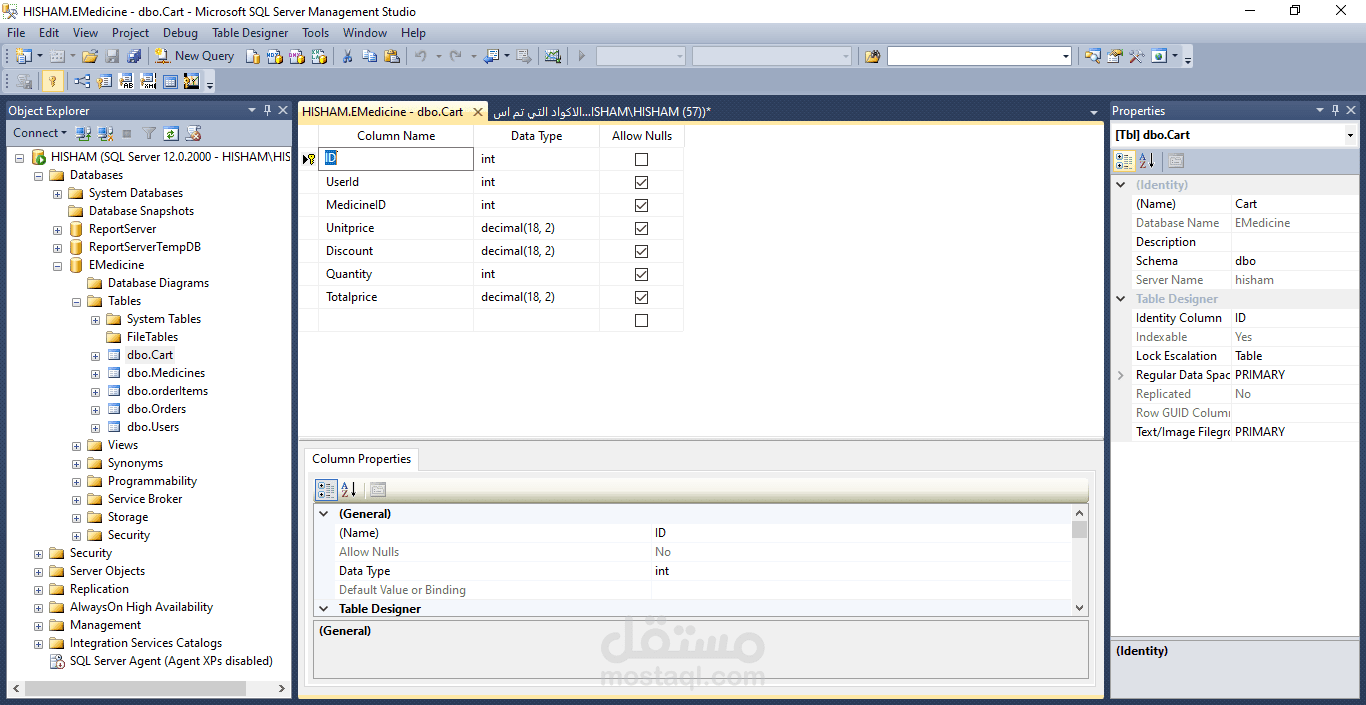Click the Activity Monitor icon in the toolbar
1366x705 pixels.
(x=553, y=56)
